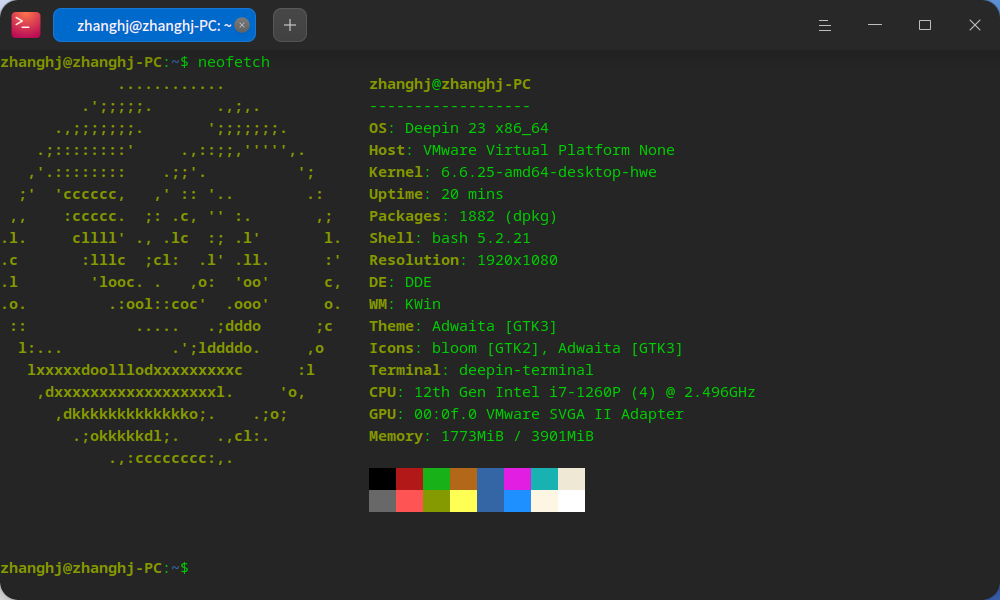Viewport: 1000px width, 600px height.
Task: Click the Deepin Terminal app icon
Action: [x=26, y=25]
